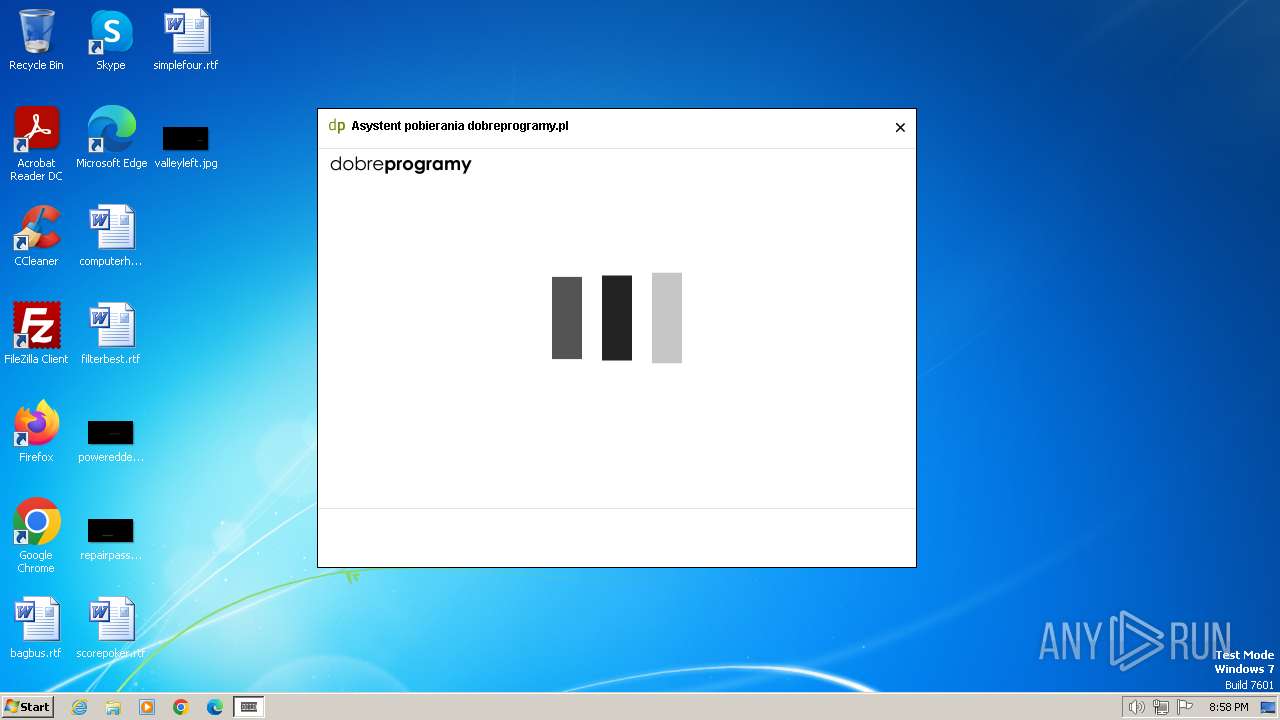The height and width of the screenshot is (720, 1280).
Task: Open Edge from the taskbar
Action: pyautogui.click(x=215, y=707)
